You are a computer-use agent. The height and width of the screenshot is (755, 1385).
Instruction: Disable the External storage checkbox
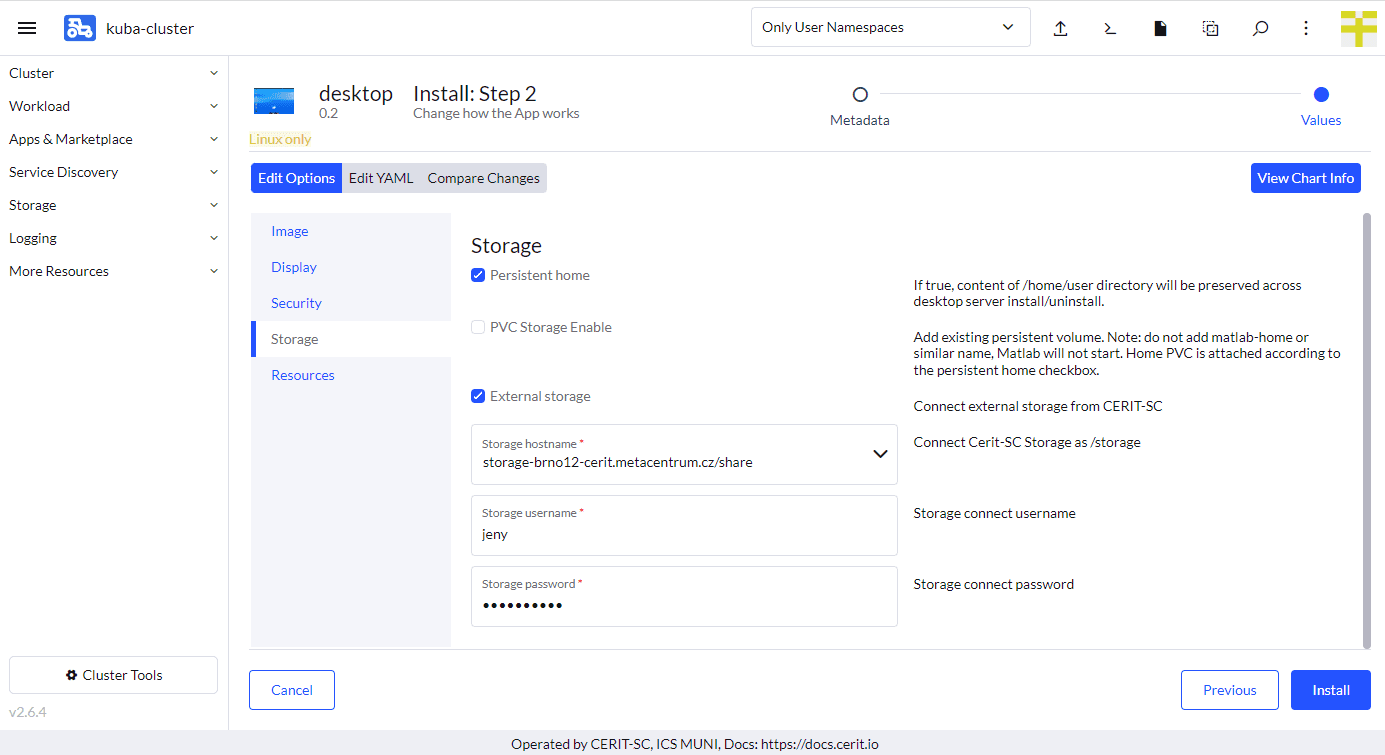click(x=478, y=396)
